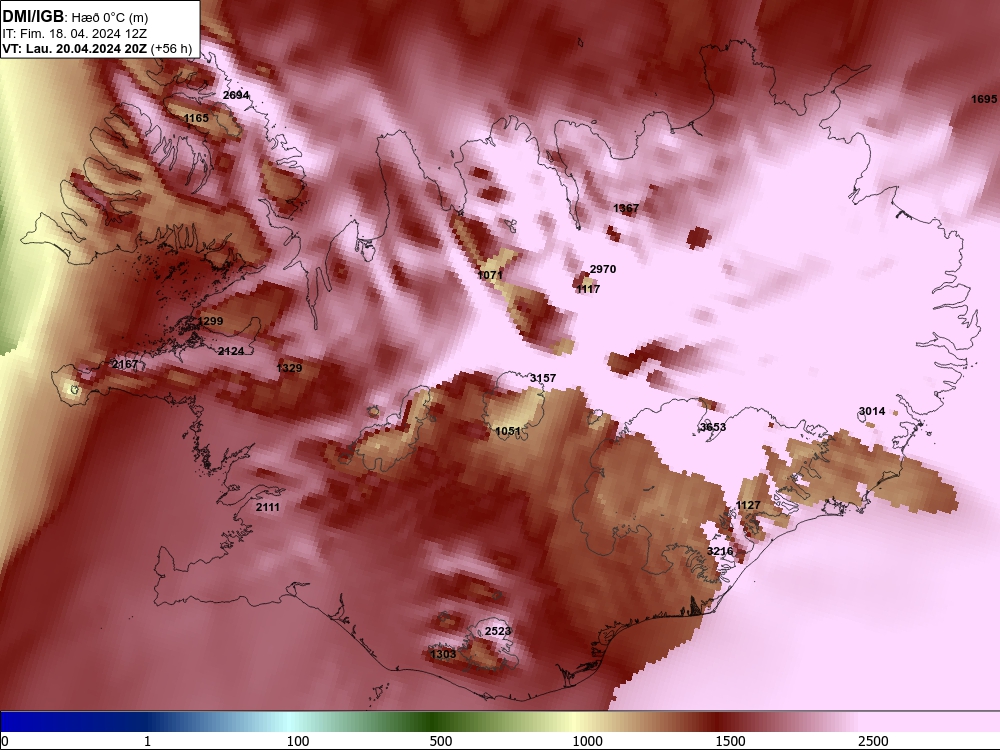This screenshot has width=1000, height=750.
Task: Click the DMI/IGB title label
Action: pos(33,17)
